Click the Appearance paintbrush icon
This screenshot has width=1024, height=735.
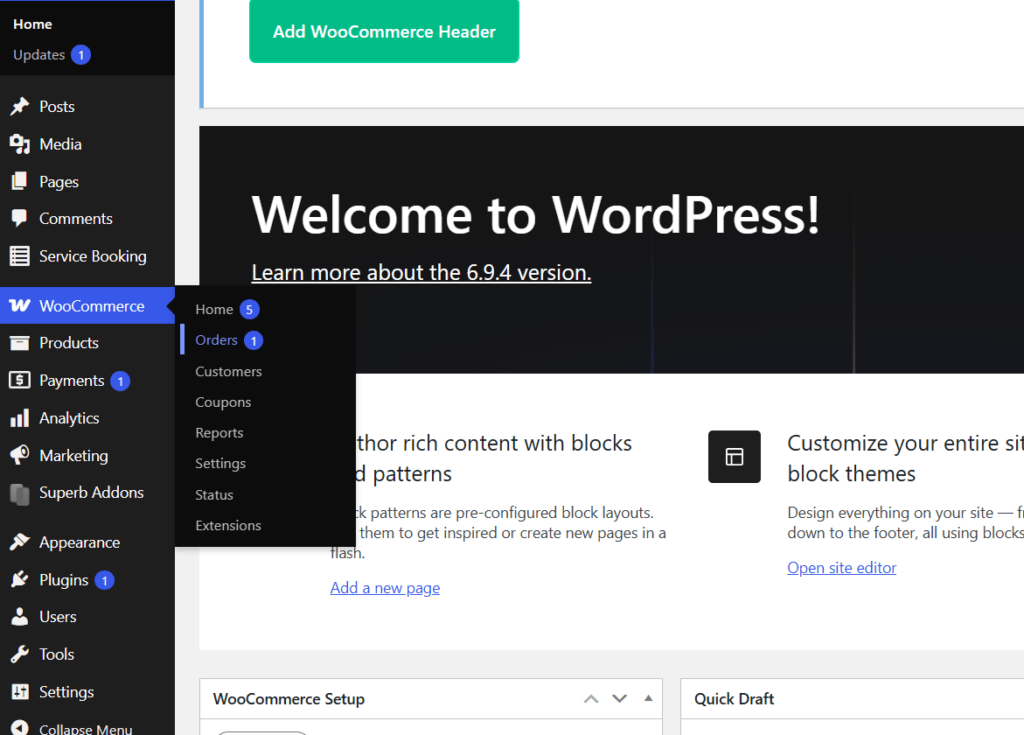tap(20, 542)
